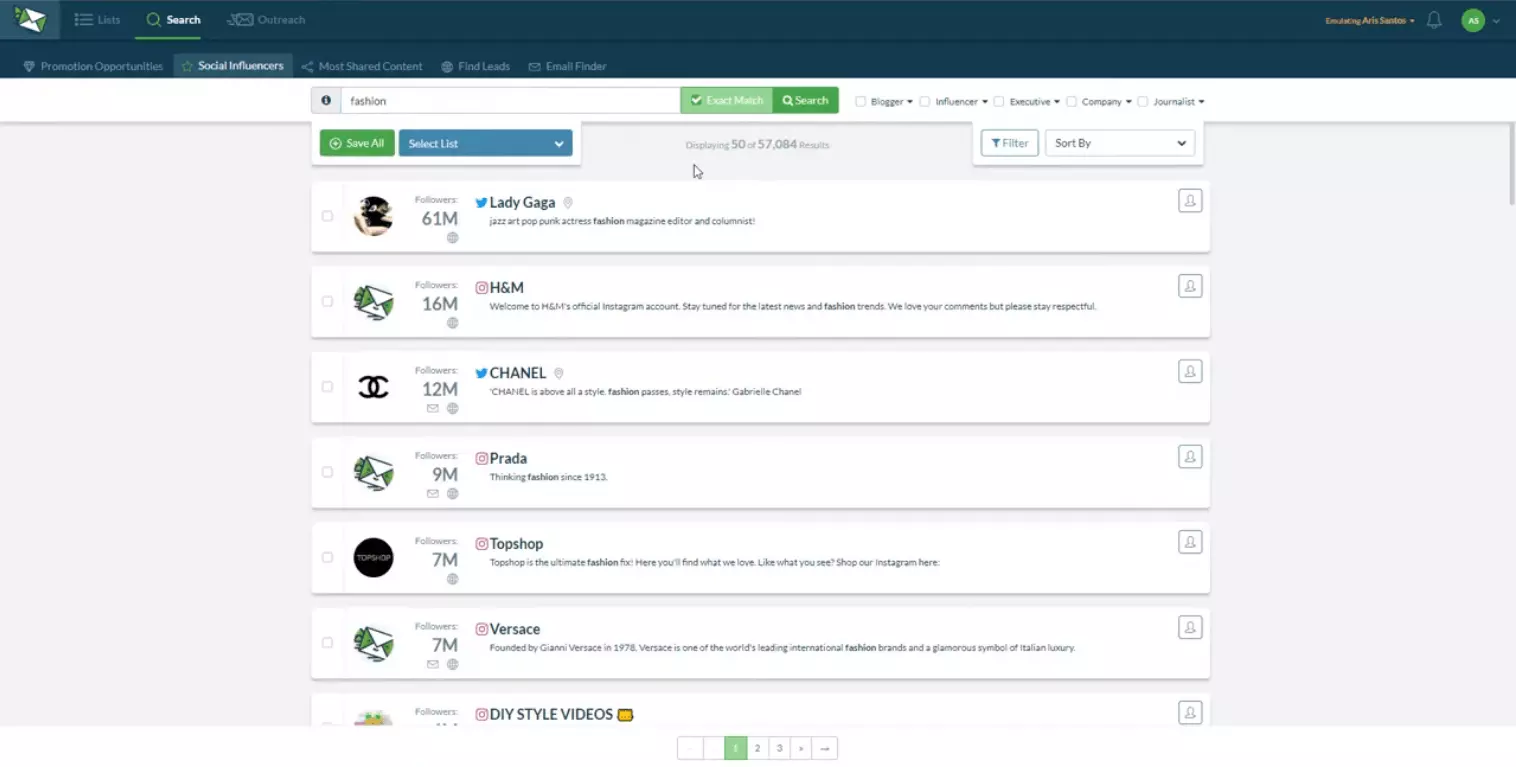Open Lady Gaga's Twitter icon
Image resolution: width=1516 pixels, height=767 pixels.
(481, 202)
